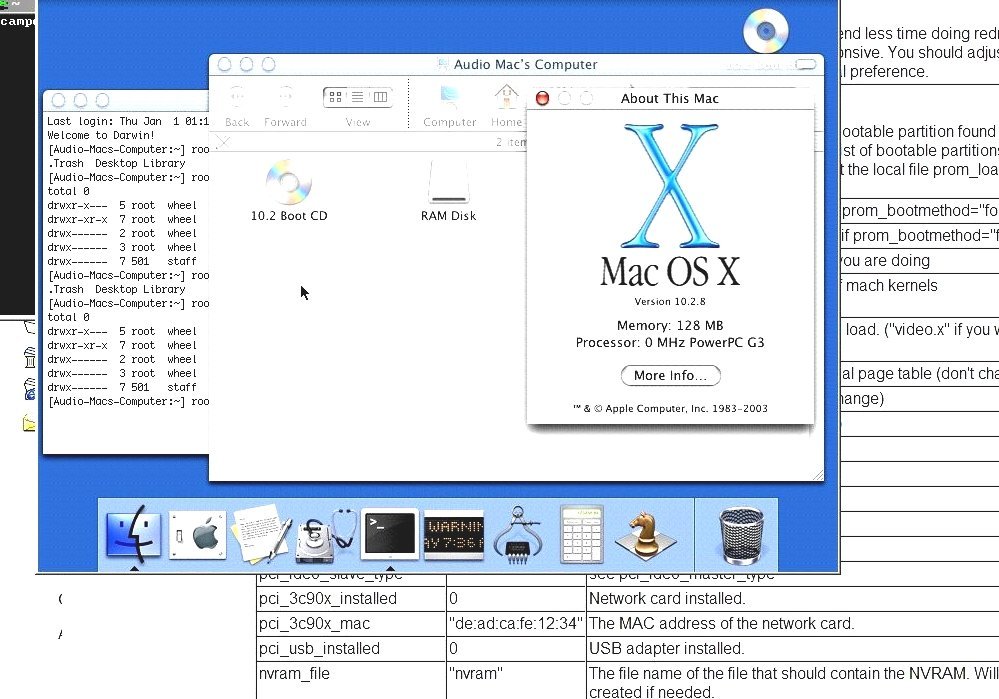Click the Last login line in Terminal

click(x=127, y=121)
